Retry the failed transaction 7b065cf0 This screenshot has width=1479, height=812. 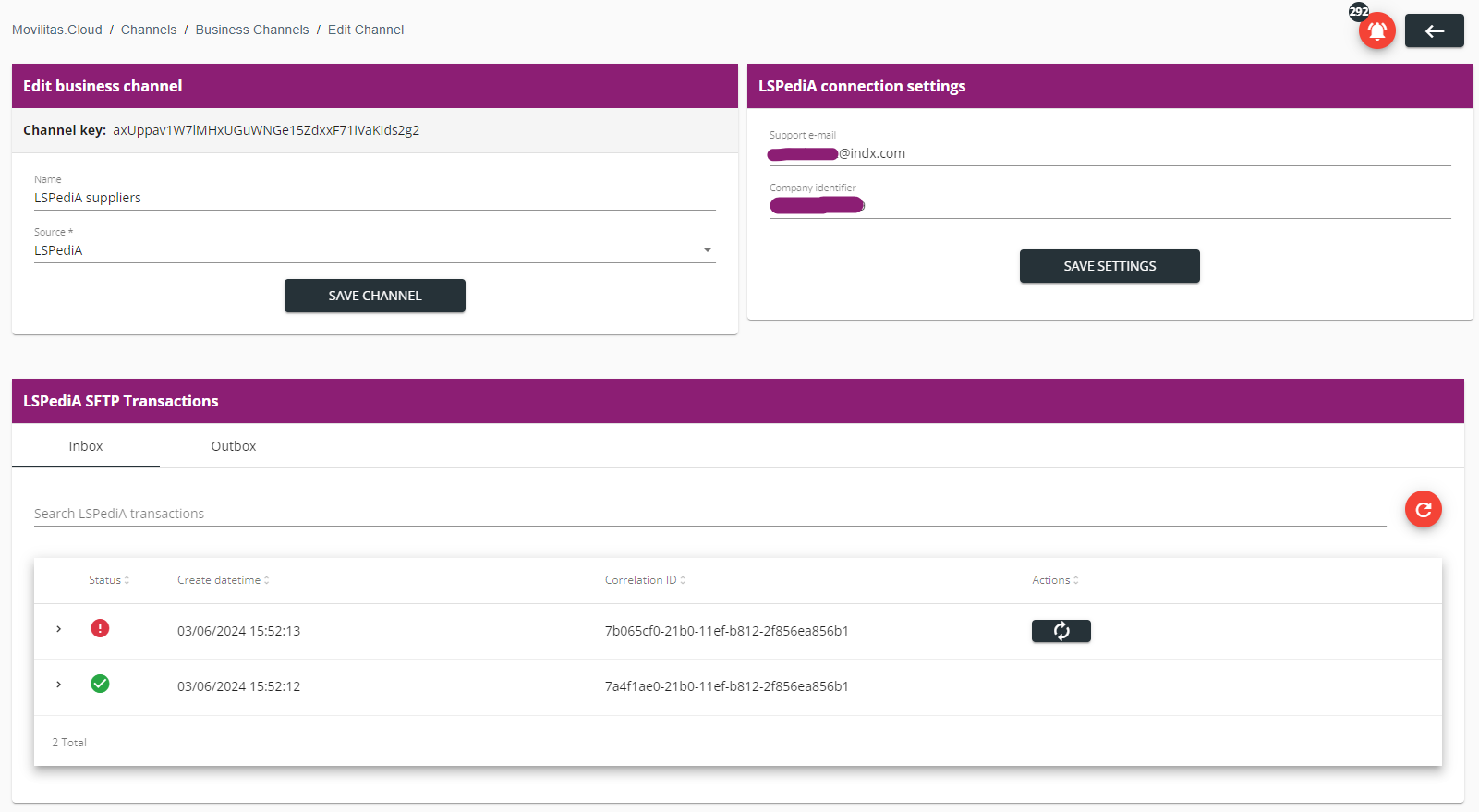tap(1061, 631)
